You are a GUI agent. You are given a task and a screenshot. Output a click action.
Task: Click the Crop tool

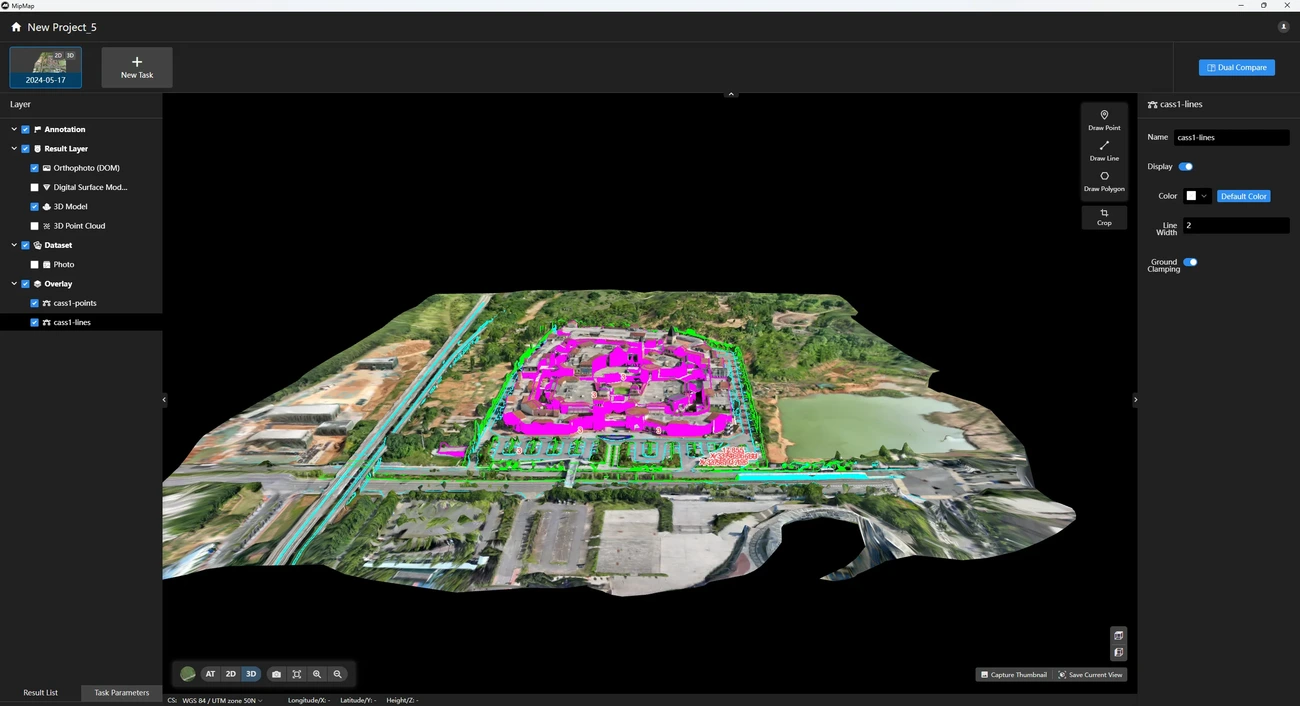click(x=1104, y=217)
